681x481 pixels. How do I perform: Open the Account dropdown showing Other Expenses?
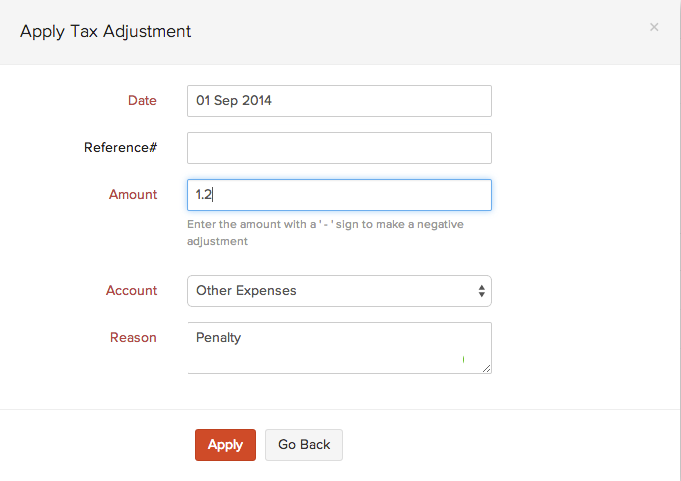[330, 291]
